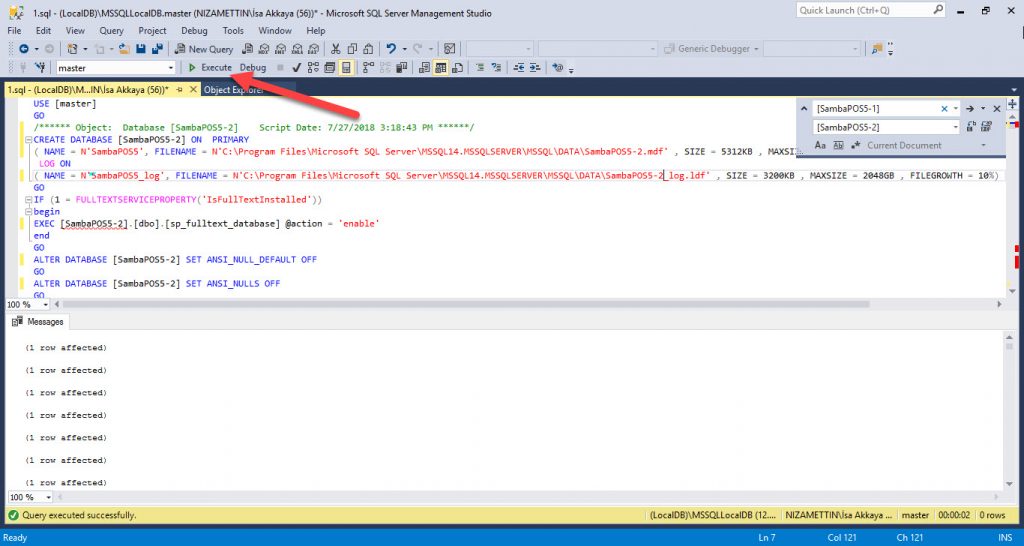Image resolution: width=1024 pixels, height=546 pixels.
Task: Click the XMLA query icon
Action: (297, 49)
